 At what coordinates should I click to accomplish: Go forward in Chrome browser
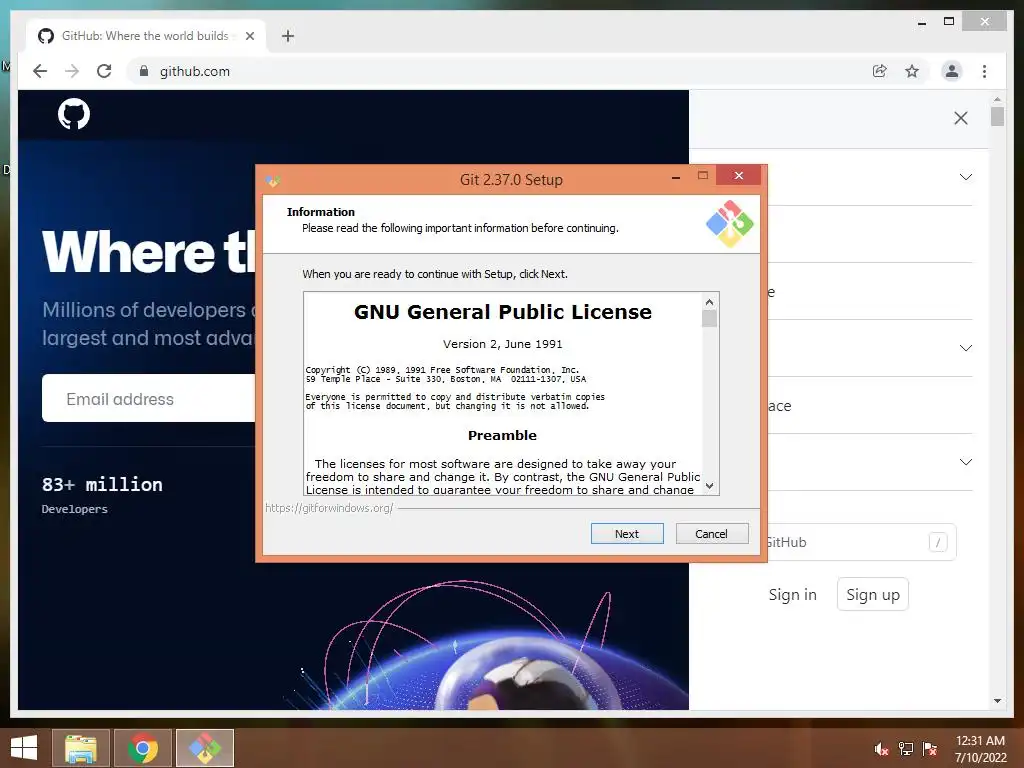[x=72, y=71]
